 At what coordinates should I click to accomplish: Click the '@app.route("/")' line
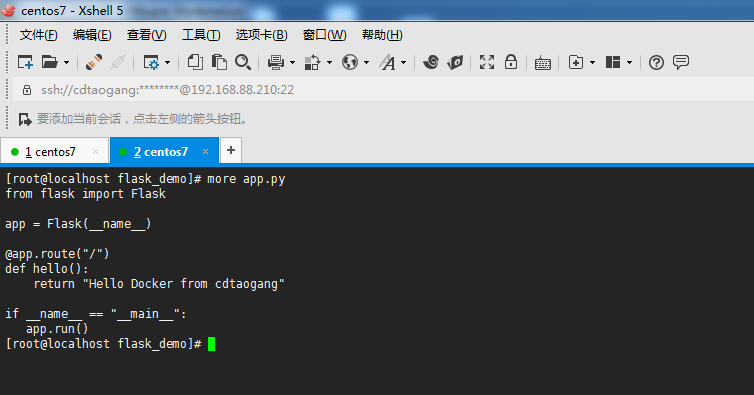[57, 254]
